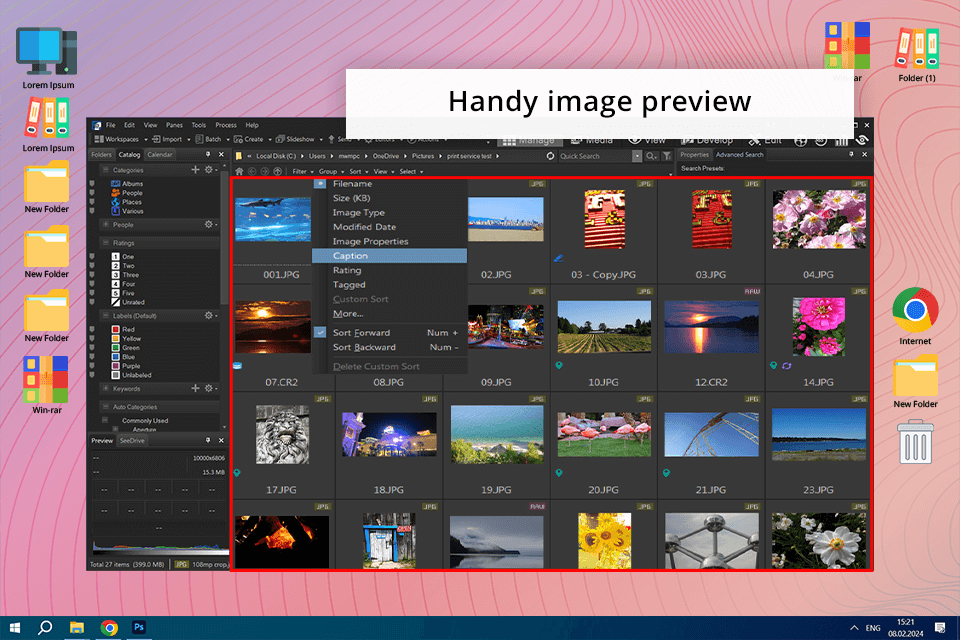
Task: Click the edited pencil badge on 03 - Copy.JPG
Action: pos(559,257)
